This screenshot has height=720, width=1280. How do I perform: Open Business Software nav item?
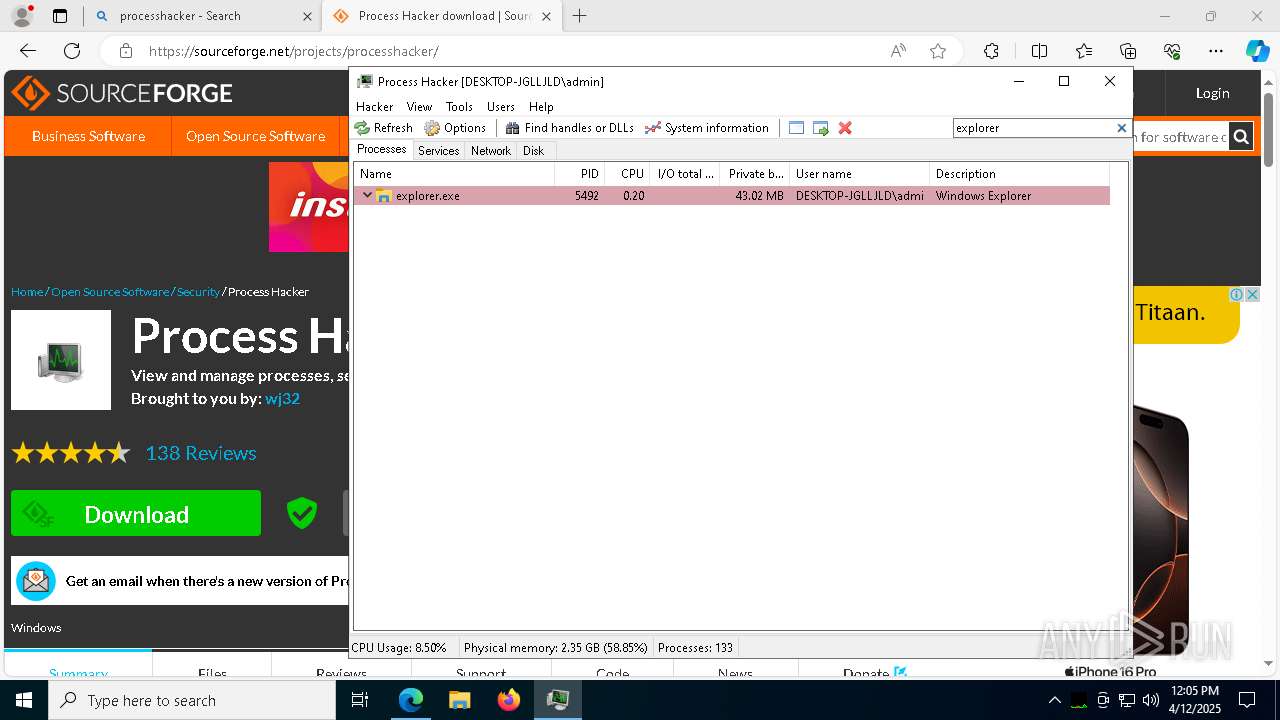pyautogui.click(x=88, y=136)
